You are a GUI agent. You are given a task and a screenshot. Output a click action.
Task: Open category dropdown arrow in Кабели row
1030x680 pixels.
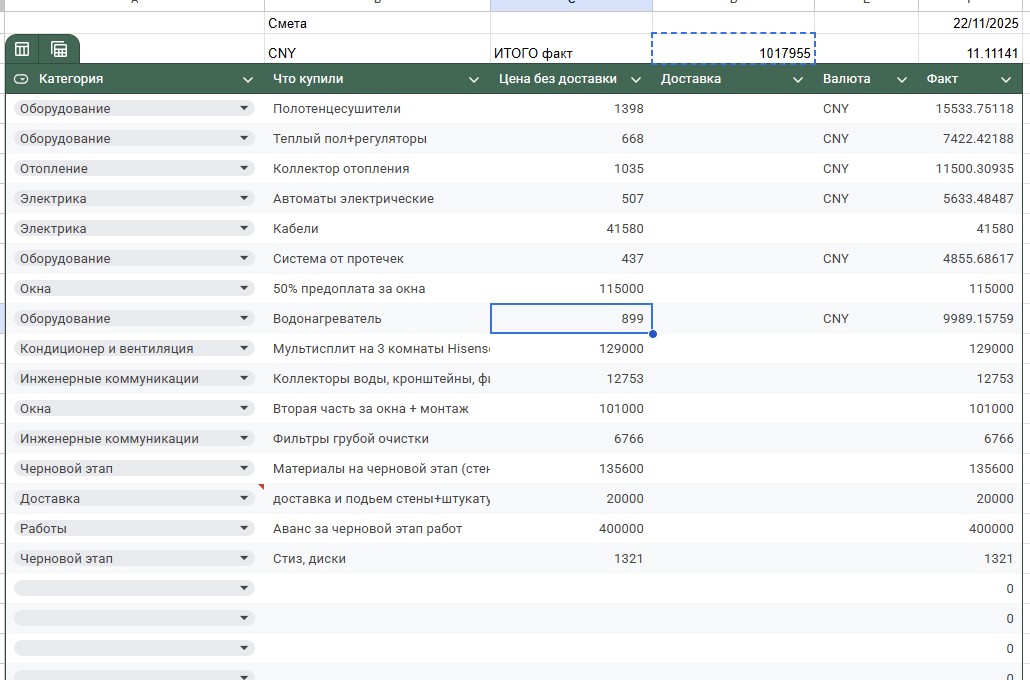pos(244,228)
